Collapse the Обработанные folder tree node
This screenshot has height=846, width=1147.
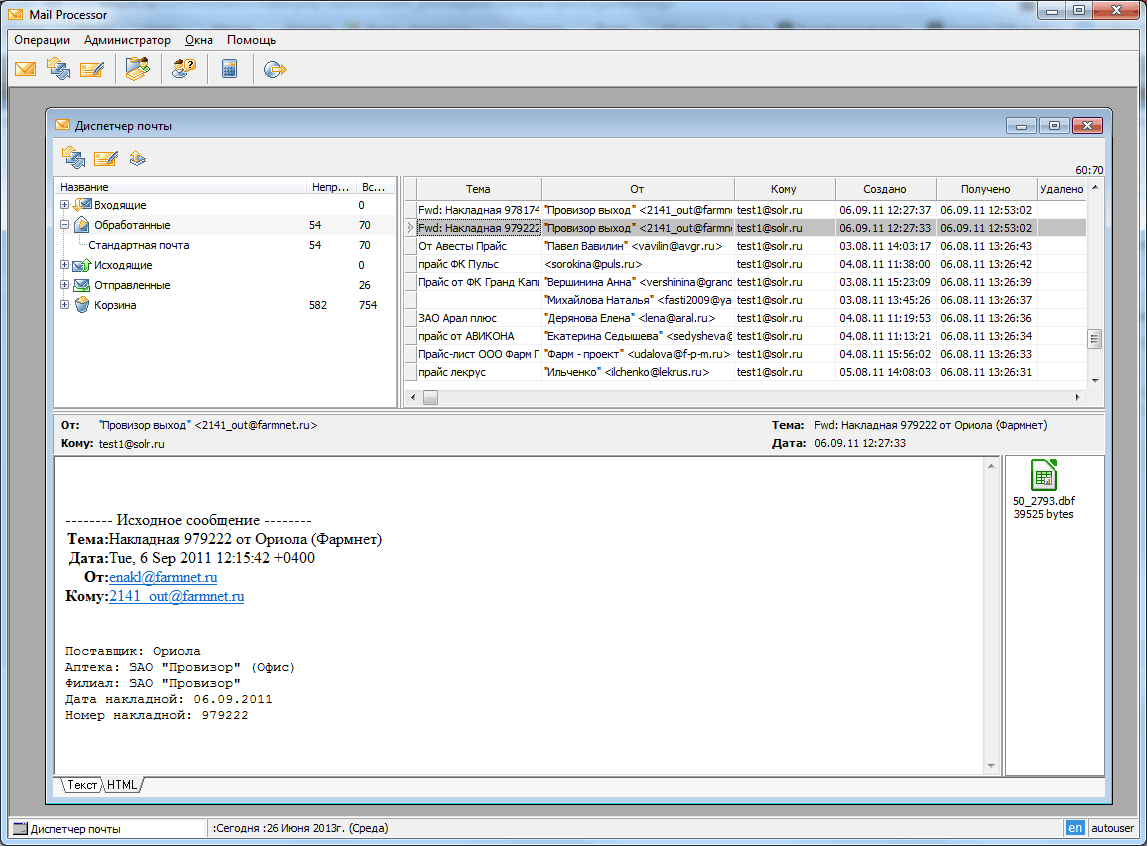coord(64,225)
